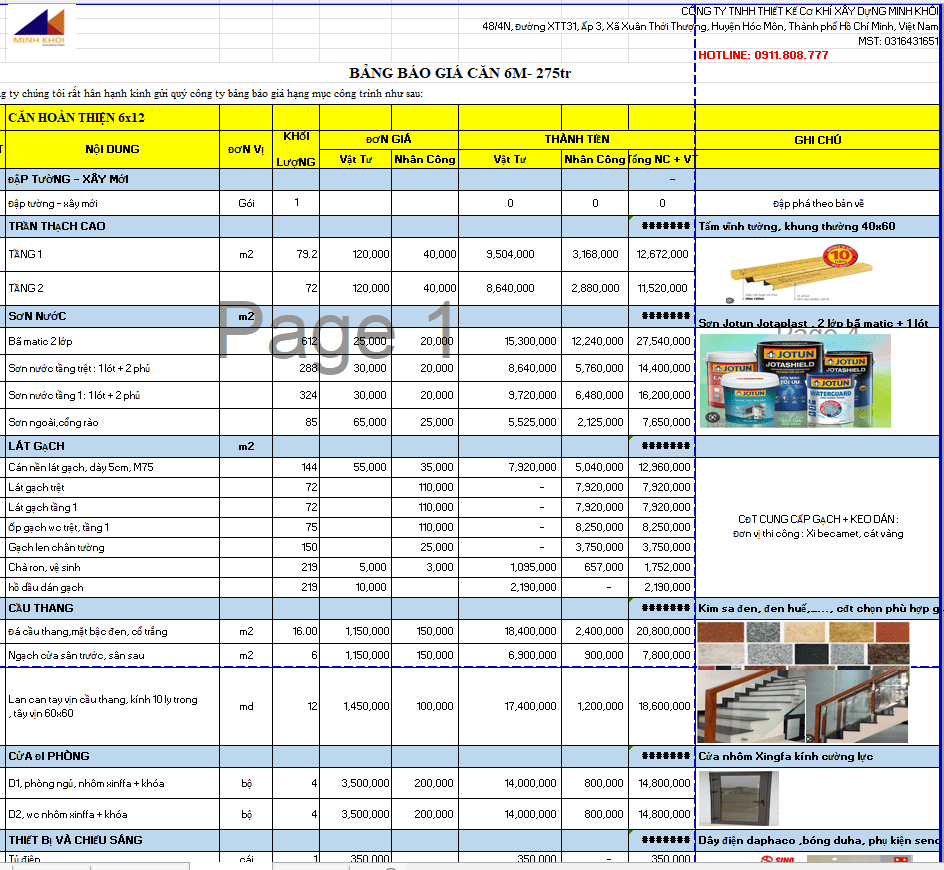Click the company name 'CÔNG TY TNHH THIẾT KẾ CƠ KHÍ XÂY DỰNG MINH KHÔI'
Image resolution: width=944 pixels, height=870 pixels.
tap(809, 11)
